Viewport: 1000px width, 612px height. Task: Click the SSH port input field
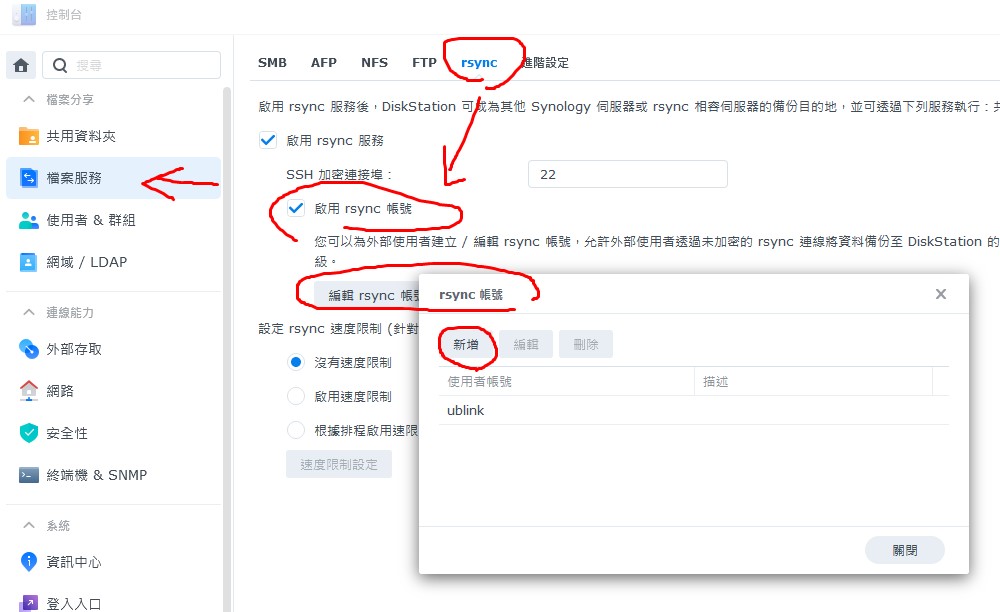pos(627,174)
